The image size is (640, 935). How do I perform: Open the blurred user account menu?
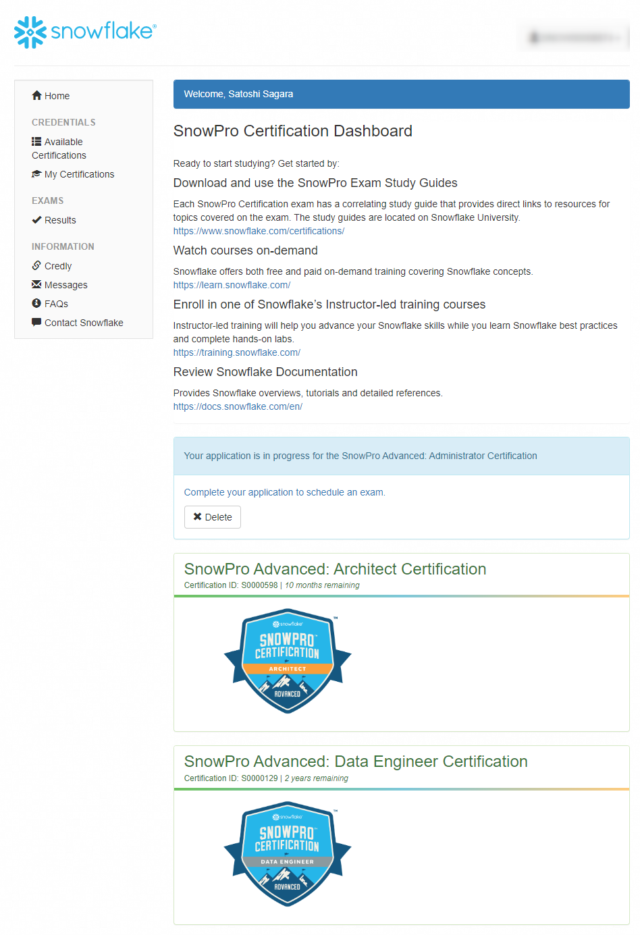pos(574,38)
